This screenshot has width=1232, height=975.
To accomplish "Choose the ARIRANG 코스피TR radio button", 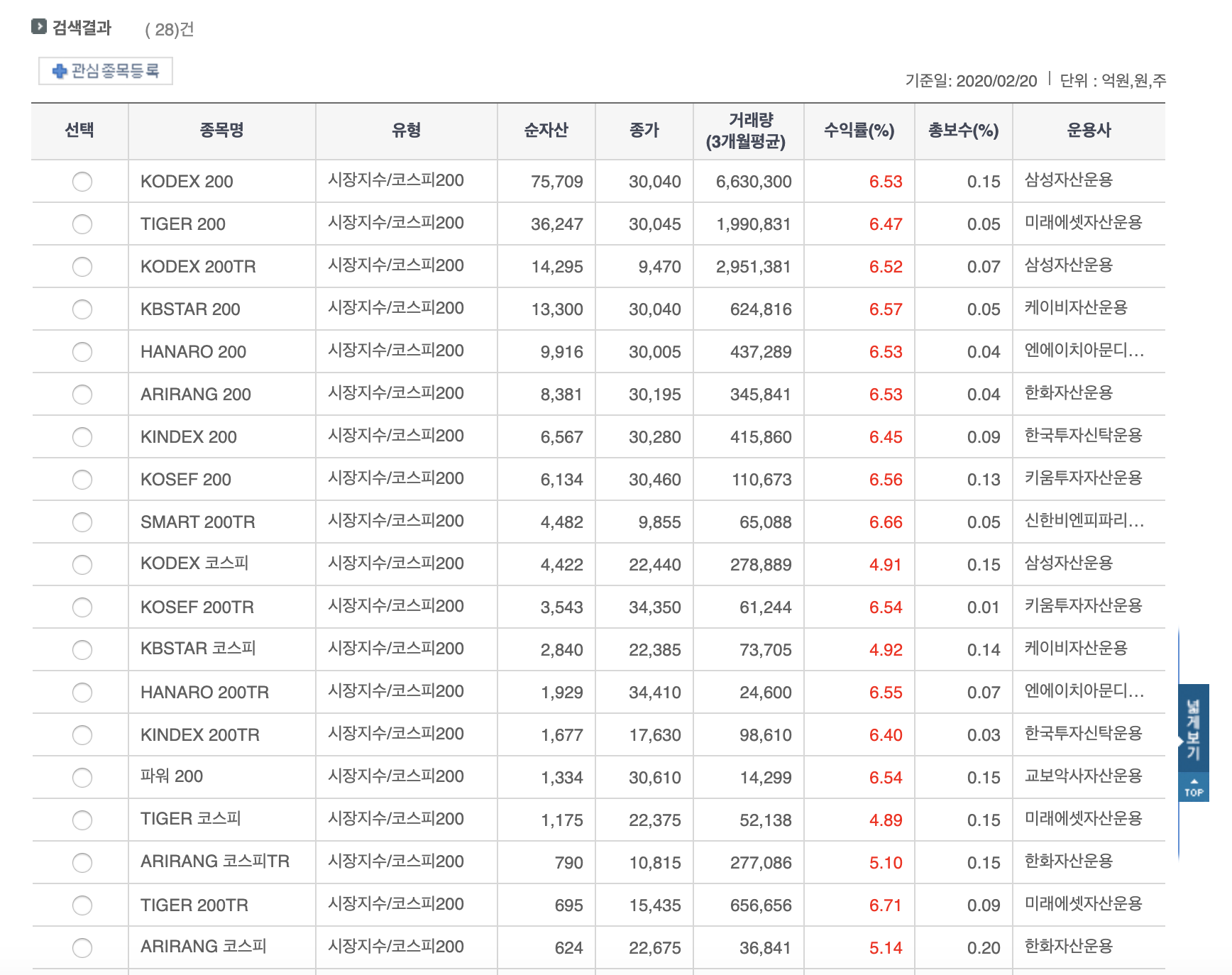I will (82, 863).
